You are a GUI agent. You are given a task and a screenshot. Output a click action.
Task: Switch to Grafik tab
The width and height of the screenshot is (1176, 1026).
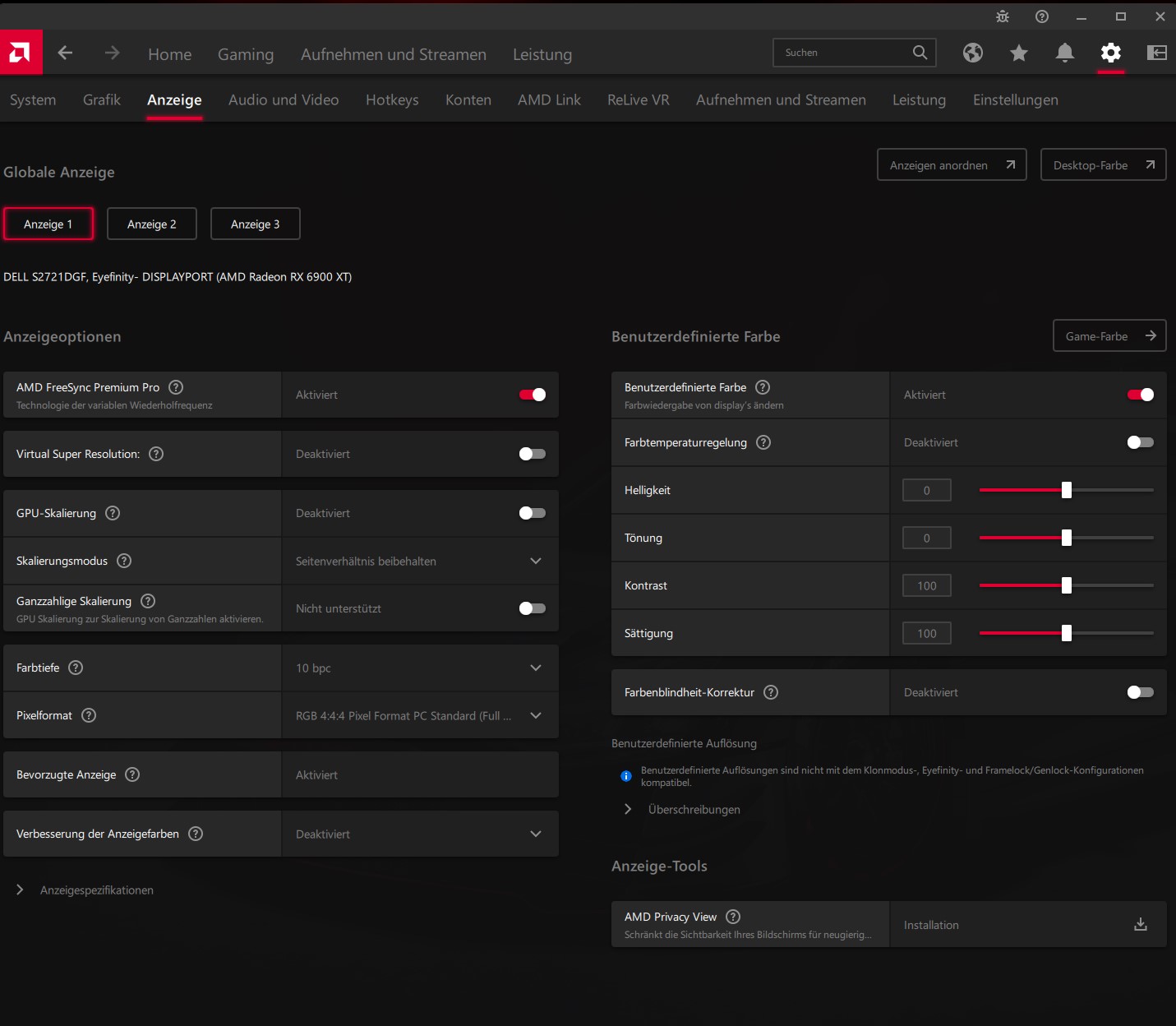102,99
